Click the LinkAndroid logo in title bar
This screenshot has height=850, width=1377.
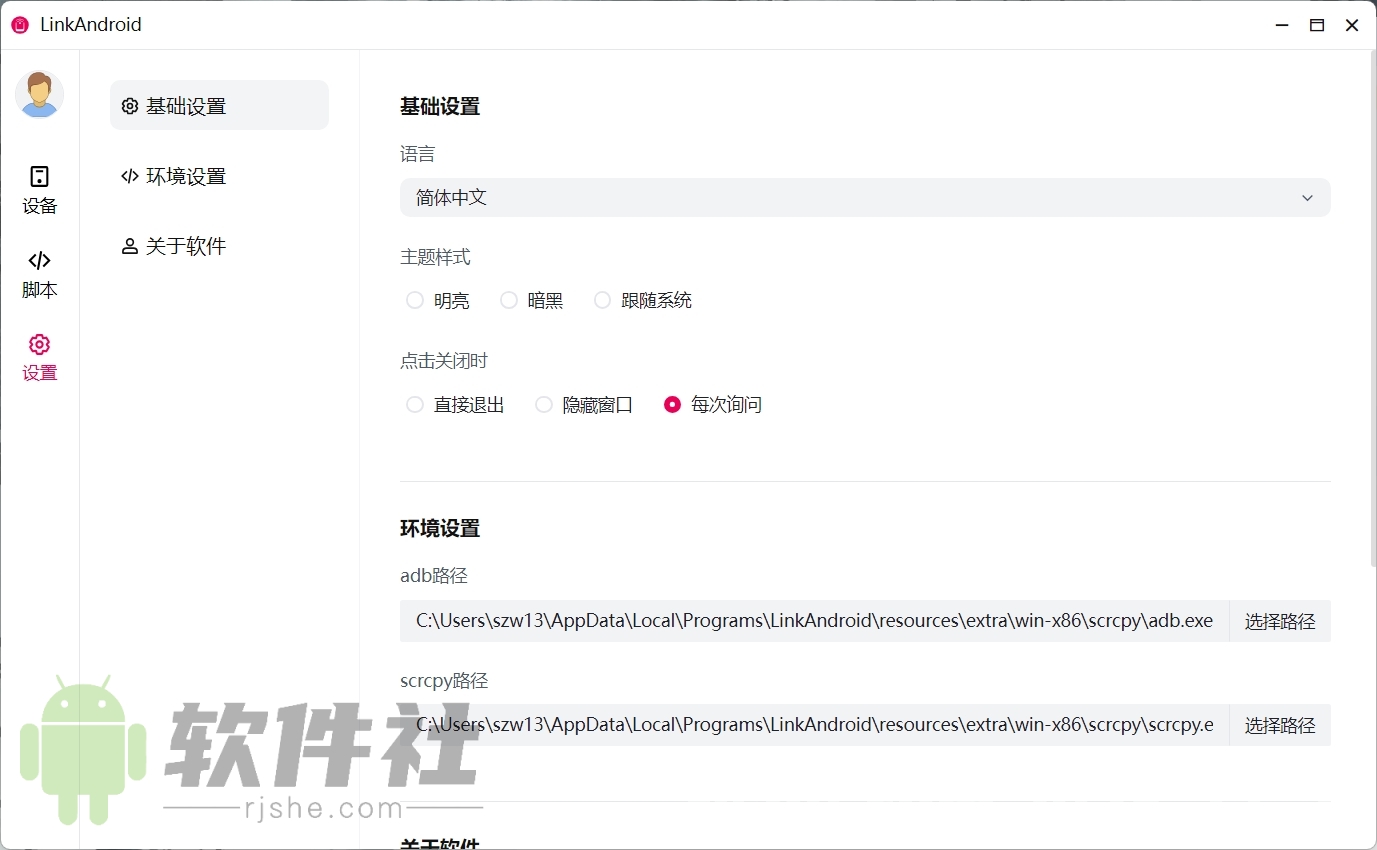click(x=19, y=24)
